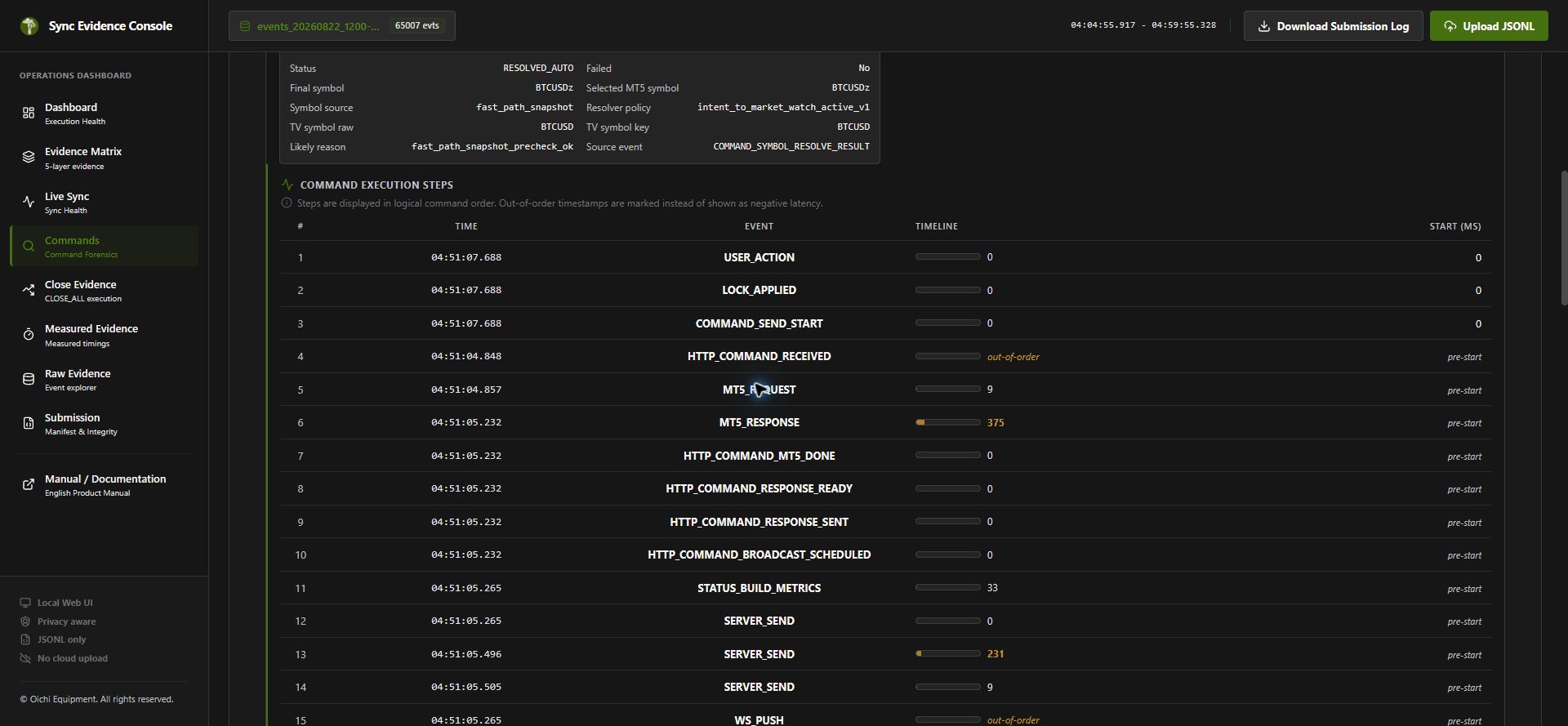Select the HTTP_COMMAND_BROADCAST_SCHEDULED event
The width and height of the screenshot is (1568, 726).
click(x=759, y=555)
